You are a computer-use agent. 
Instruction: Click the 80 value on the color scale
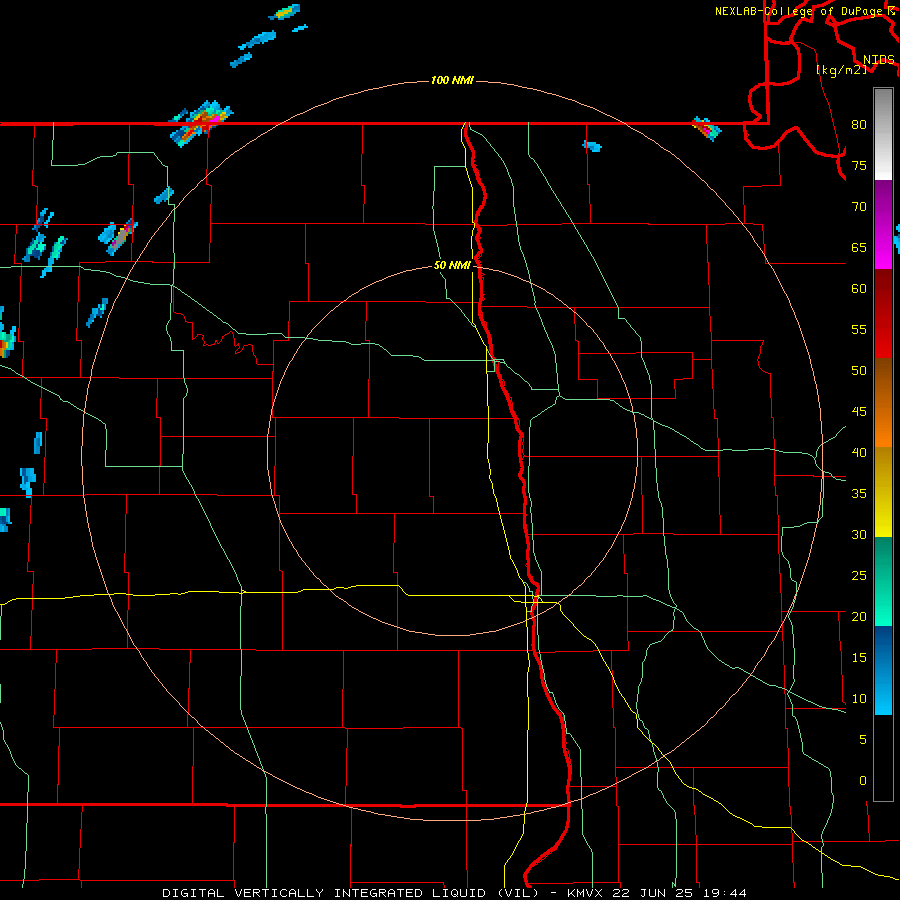pyautogui.click(x=859, y=125)
